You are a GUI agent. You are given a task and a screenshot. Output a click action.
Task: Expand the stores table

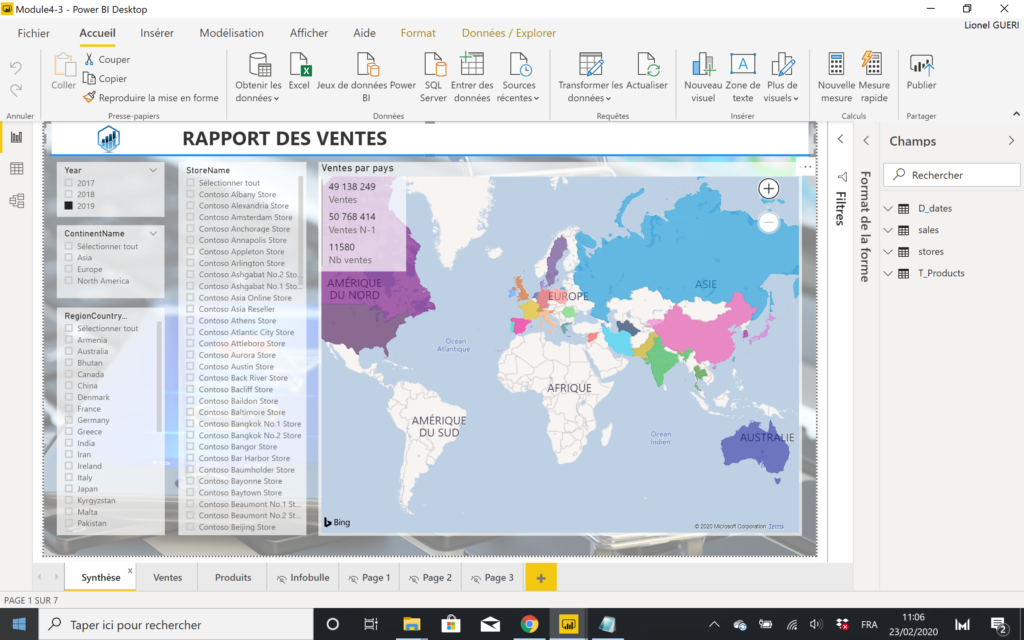tap(888, 251)
